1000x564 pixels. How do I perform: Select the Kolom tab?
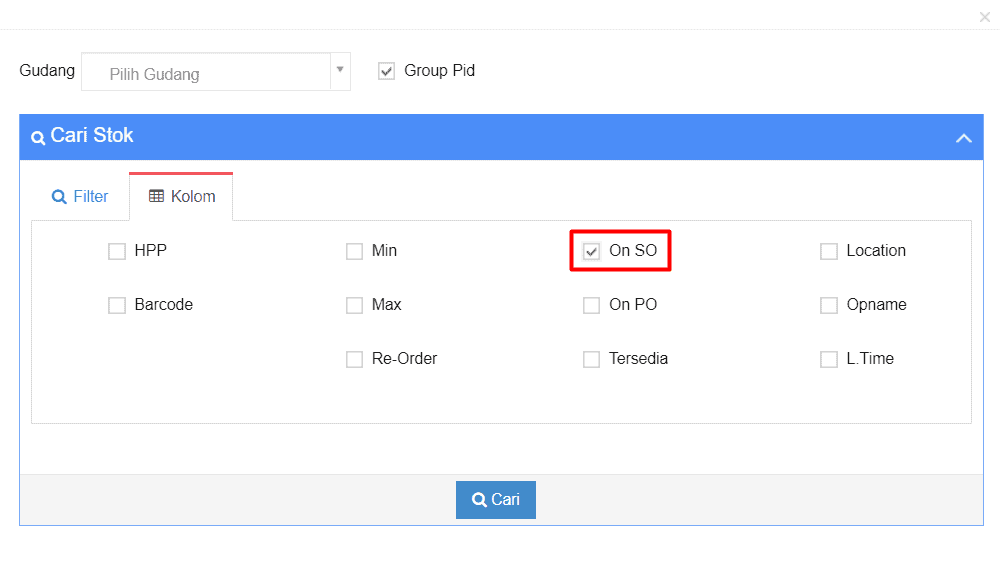click(182, 196)
